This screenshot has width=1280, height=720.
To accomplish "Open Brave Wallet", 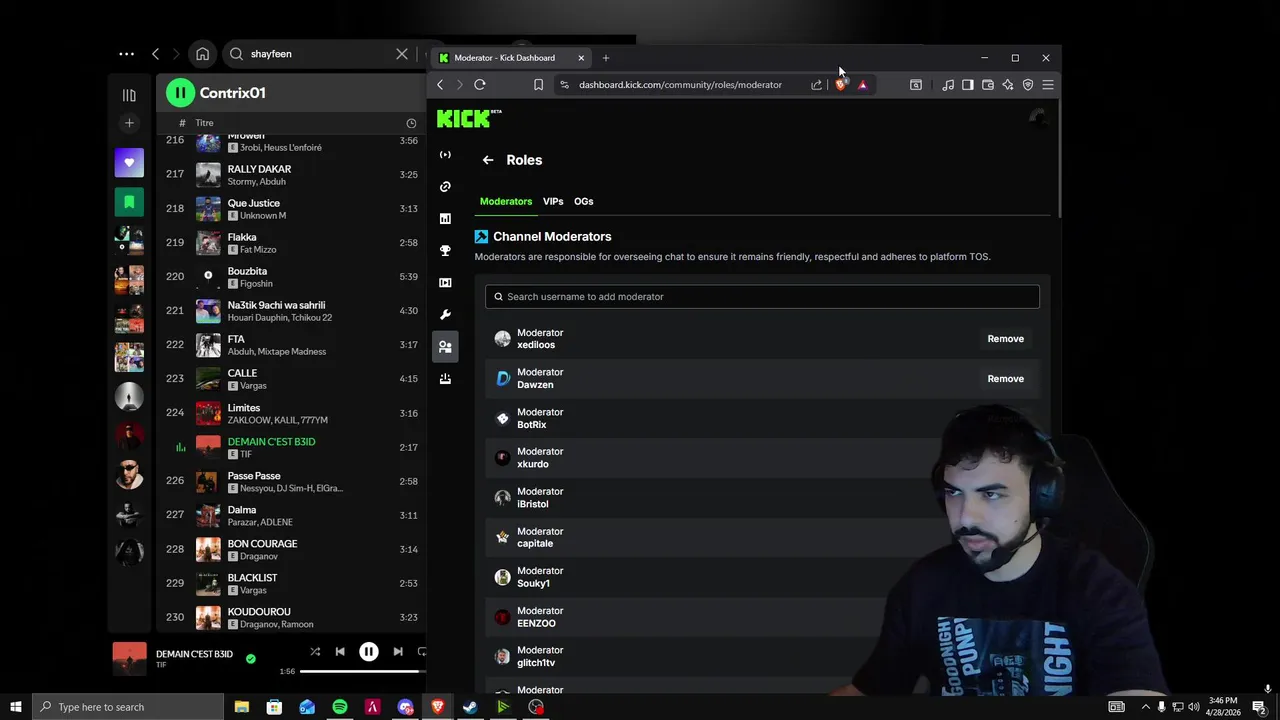I will [988, 85].
